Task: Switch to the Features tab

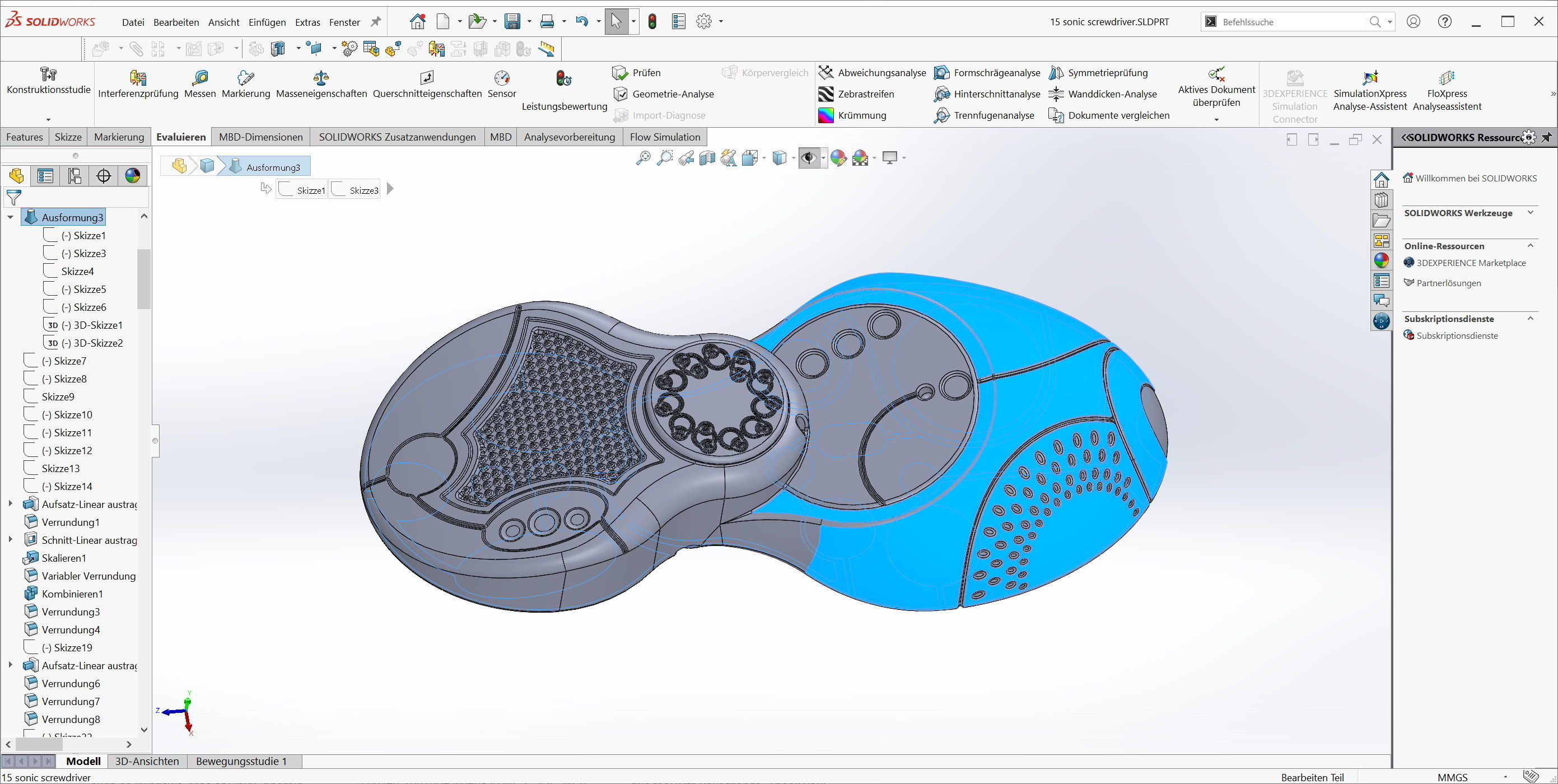Action: tap(25, 137)
